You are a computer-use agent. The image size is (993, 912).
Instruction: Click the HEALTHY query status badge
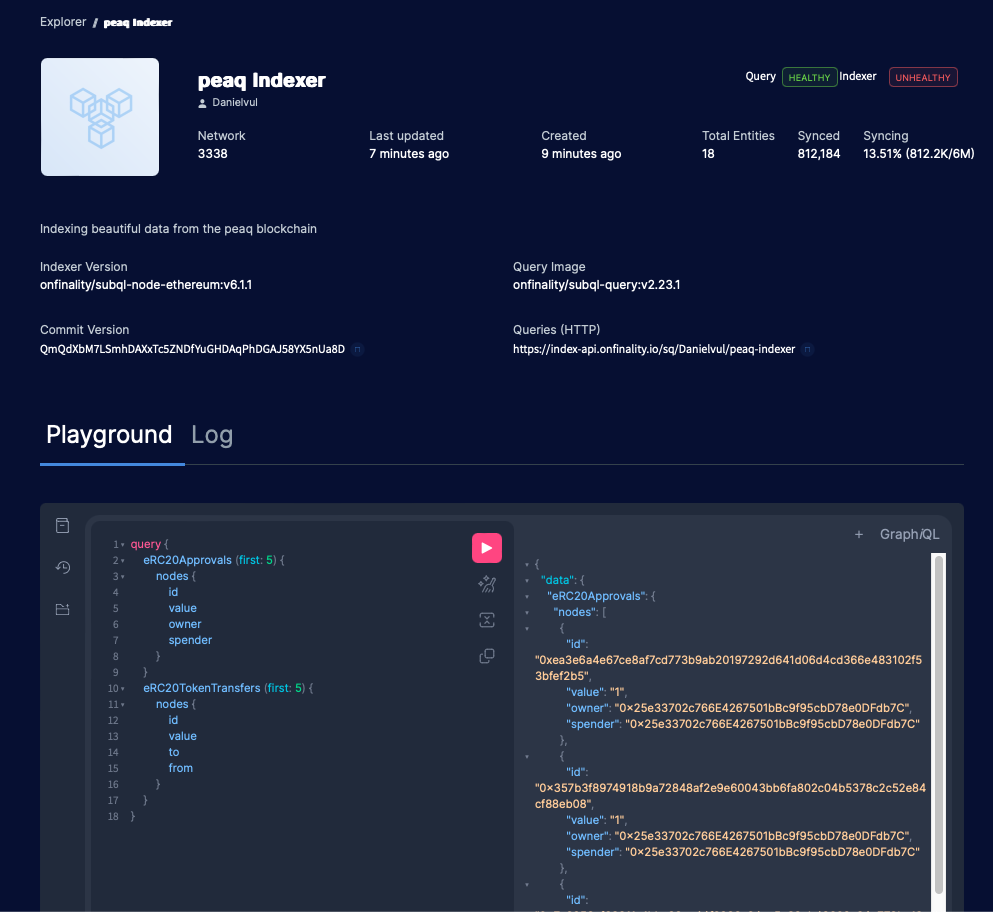coord(809,77)
